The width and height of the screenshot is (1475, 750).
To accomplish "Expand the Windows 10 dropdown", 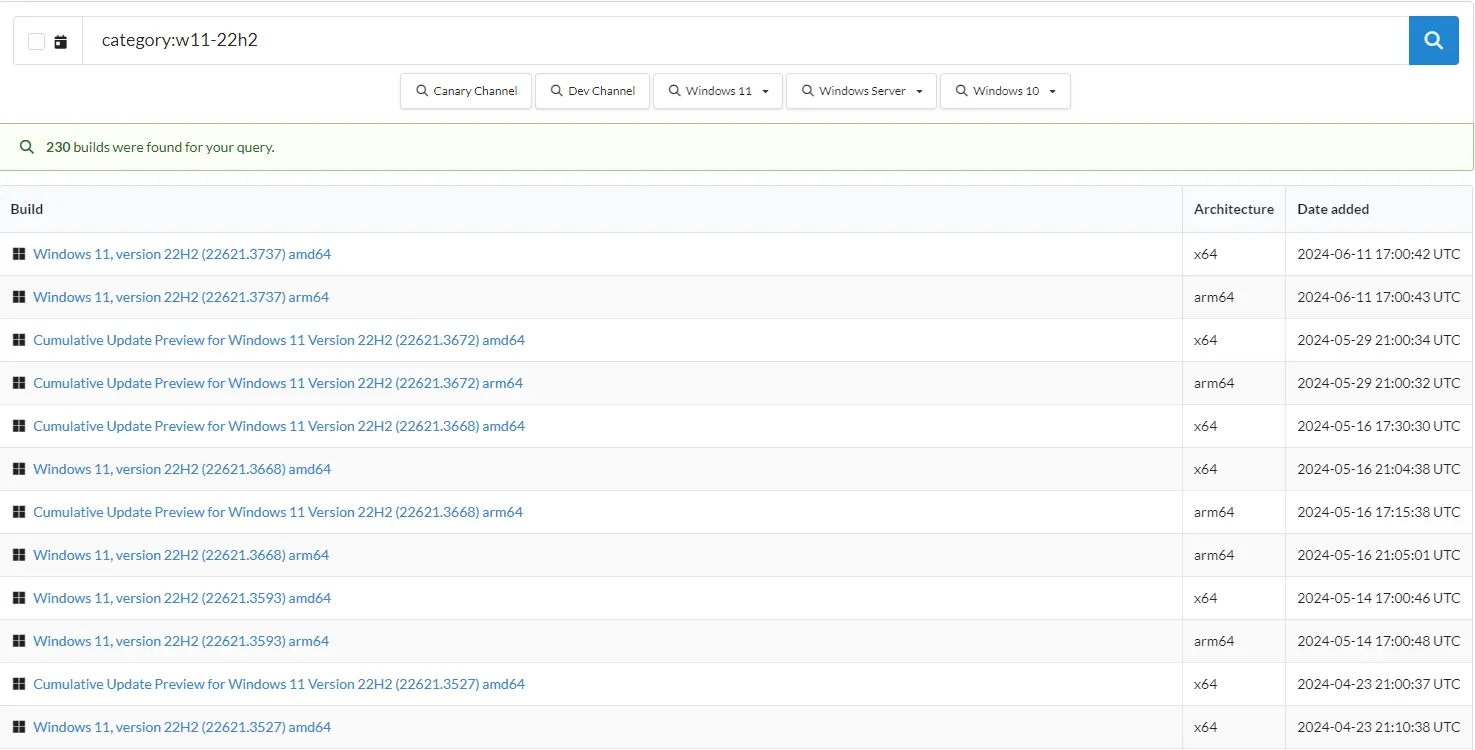I will coord(1005,91).
